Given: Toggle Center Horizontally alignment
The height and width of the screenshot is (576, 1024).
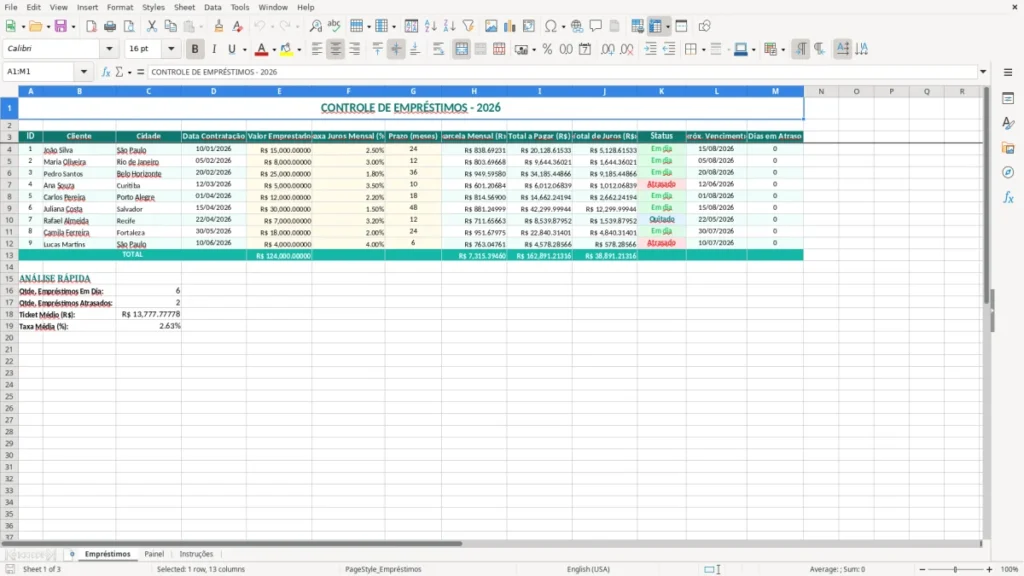Looking at the screenshot, I should click(336, 49).
